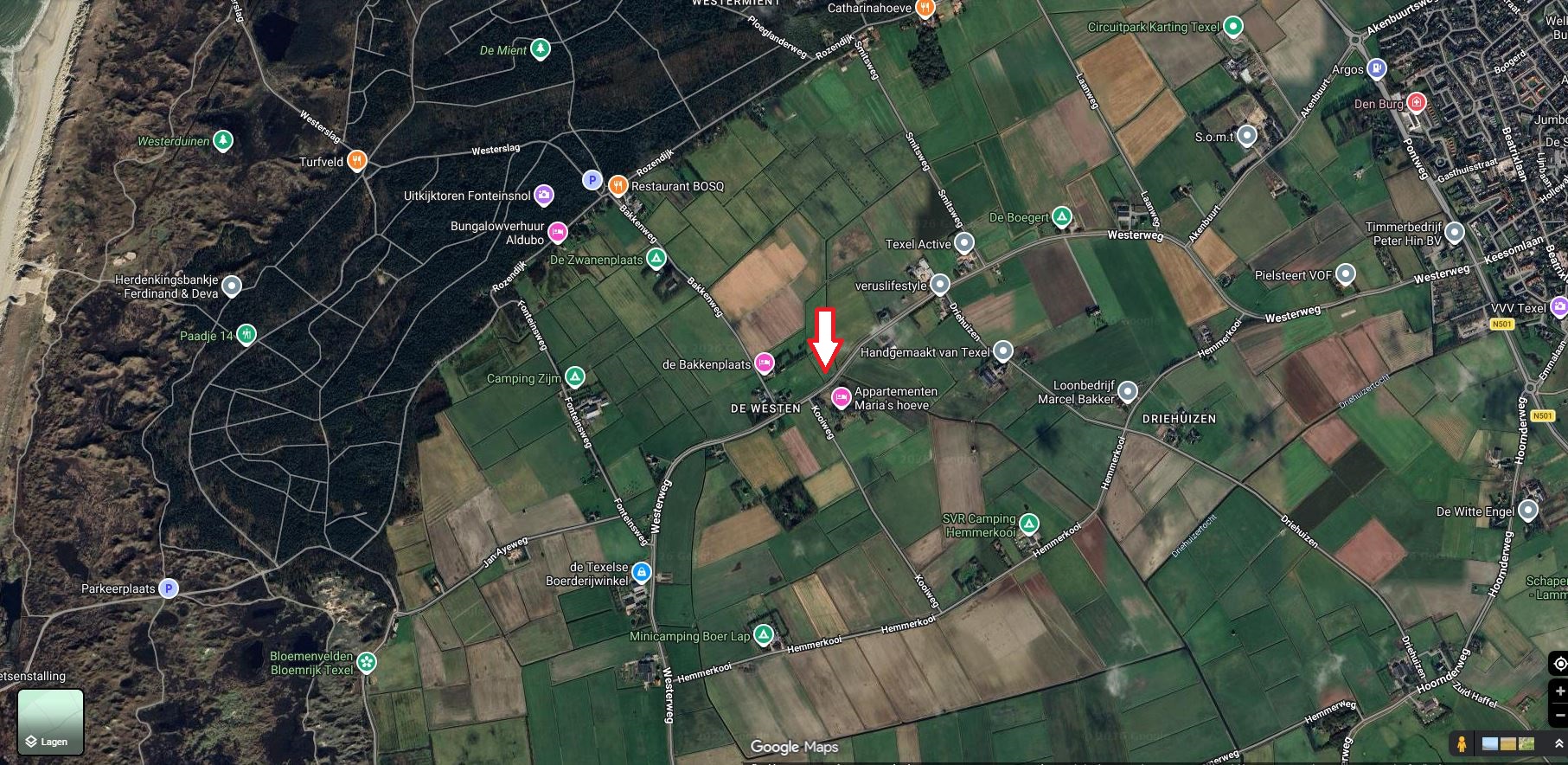Screen dimensions: 1568x765
Task: Click the Camping Zijm campground pin
Action: pyautogui.click(x=574, y=376)
